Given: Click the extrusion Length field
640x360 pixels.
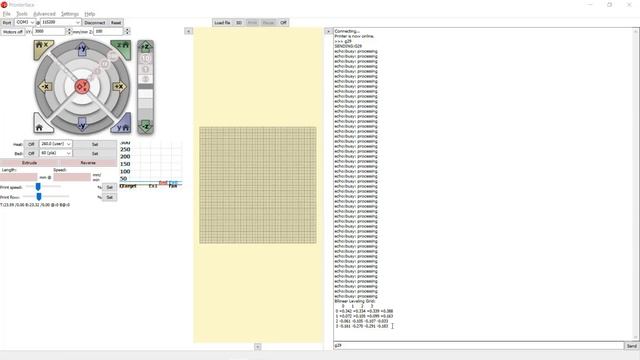Looking at the screenshot, I should coord(19,177).
